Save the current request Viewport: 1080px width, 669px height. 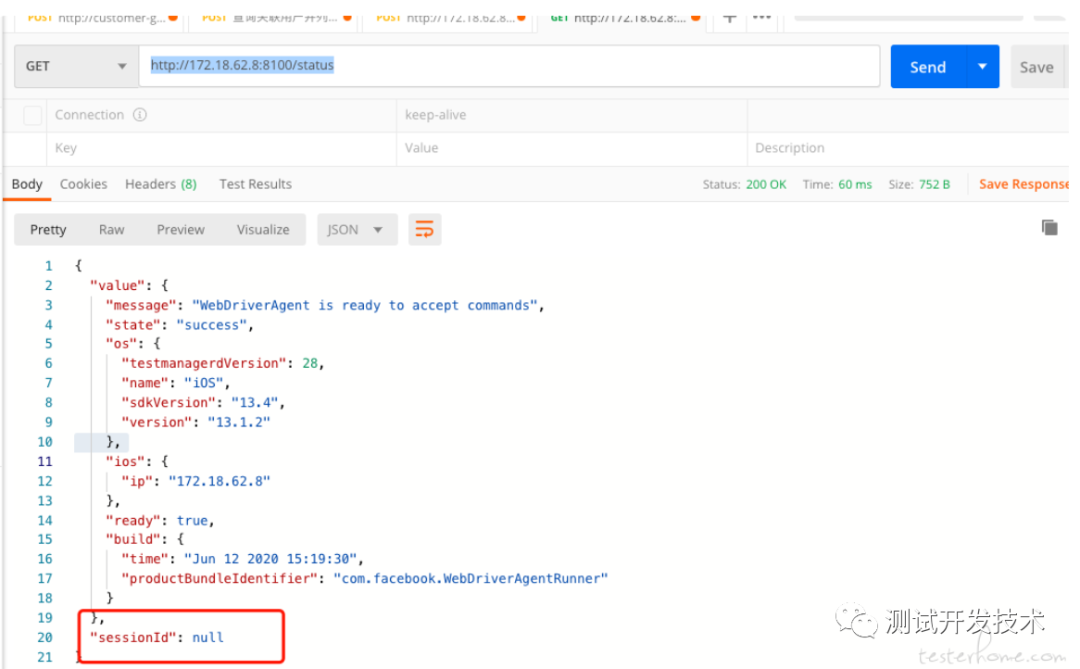[x=1037, y=66]
